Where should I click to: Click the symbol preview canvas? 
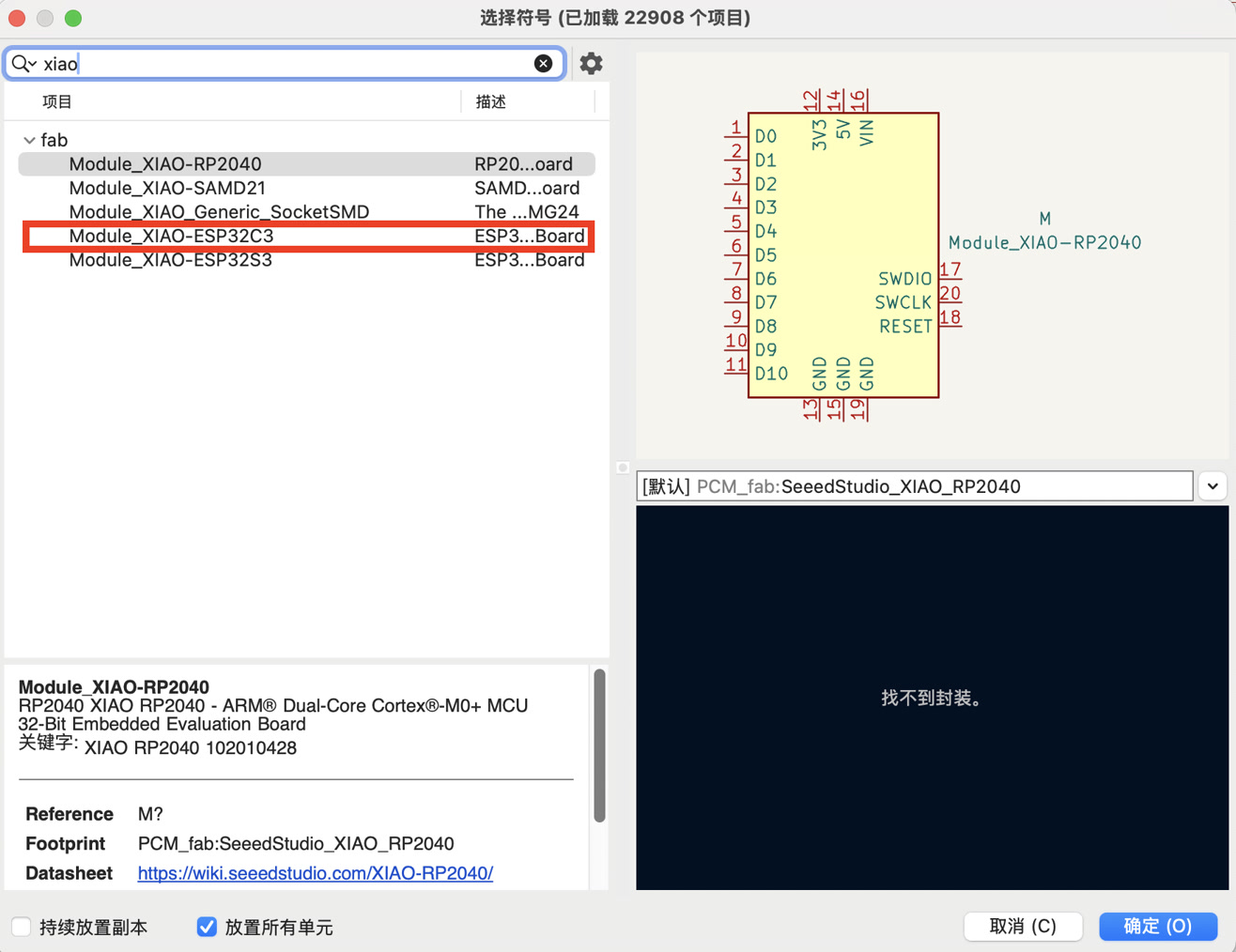pyautogui.click(x=932, y=255)
